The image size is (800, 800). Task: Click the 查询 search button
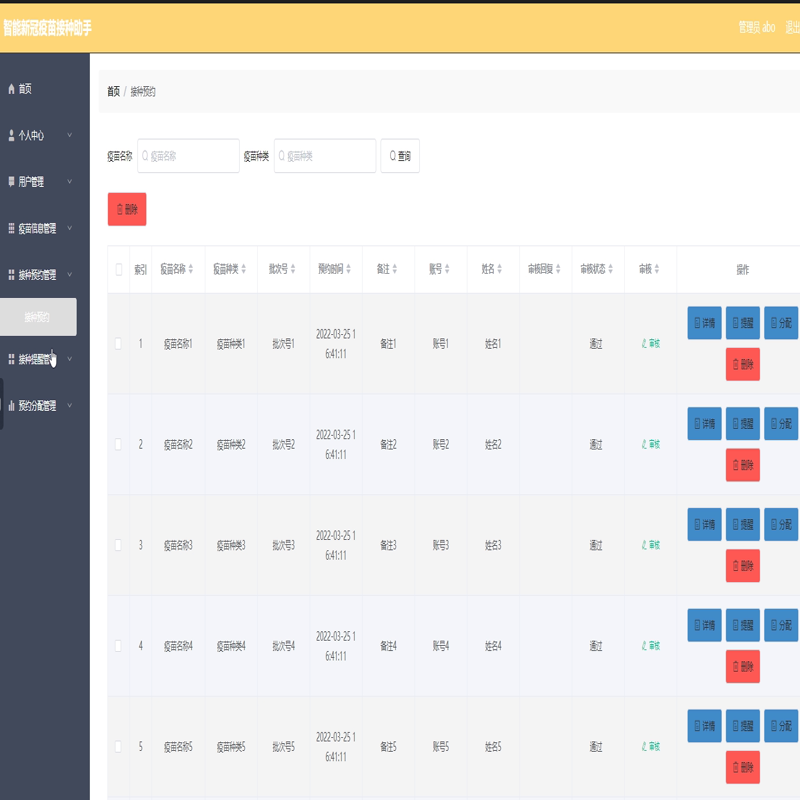pos(400,156)
